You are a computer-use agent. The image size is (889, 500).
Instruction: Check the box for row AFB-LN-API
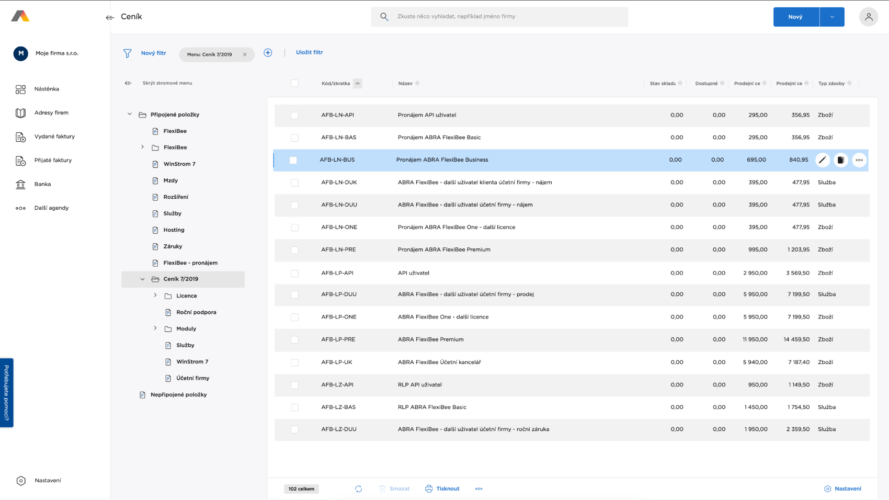pyautogui.click(x=294, y=115)
